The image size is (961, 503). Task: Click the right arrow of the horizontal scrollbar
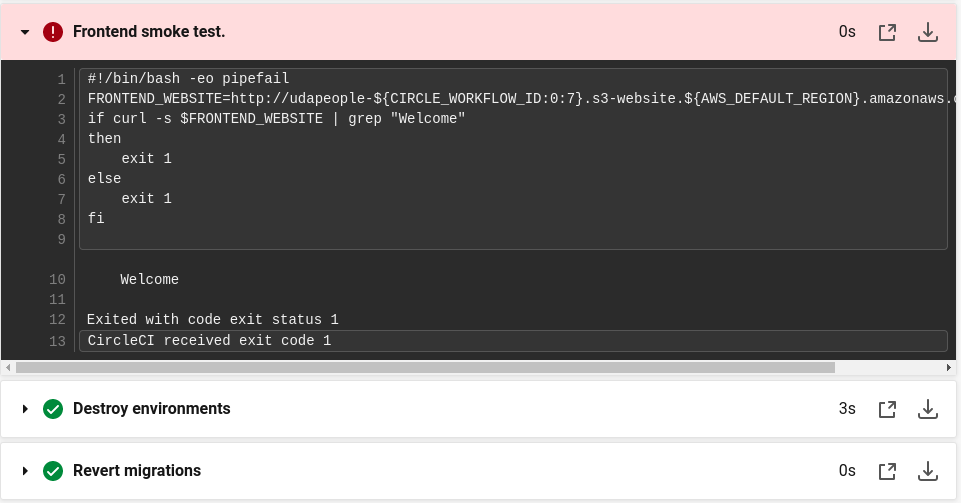click(x=949, y=368)
